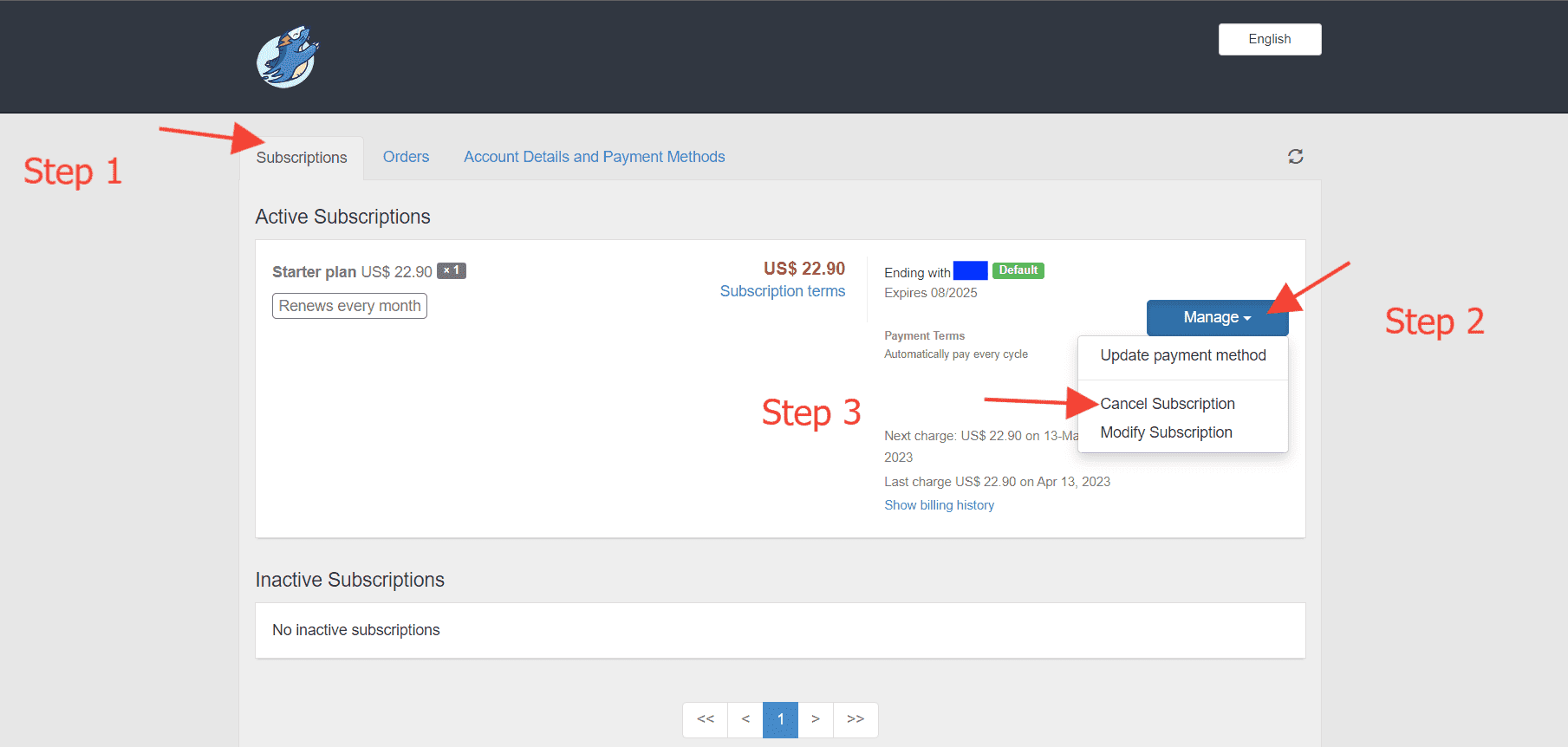Jump to last page of pagination
The image size is (1568, 747).
856,719
